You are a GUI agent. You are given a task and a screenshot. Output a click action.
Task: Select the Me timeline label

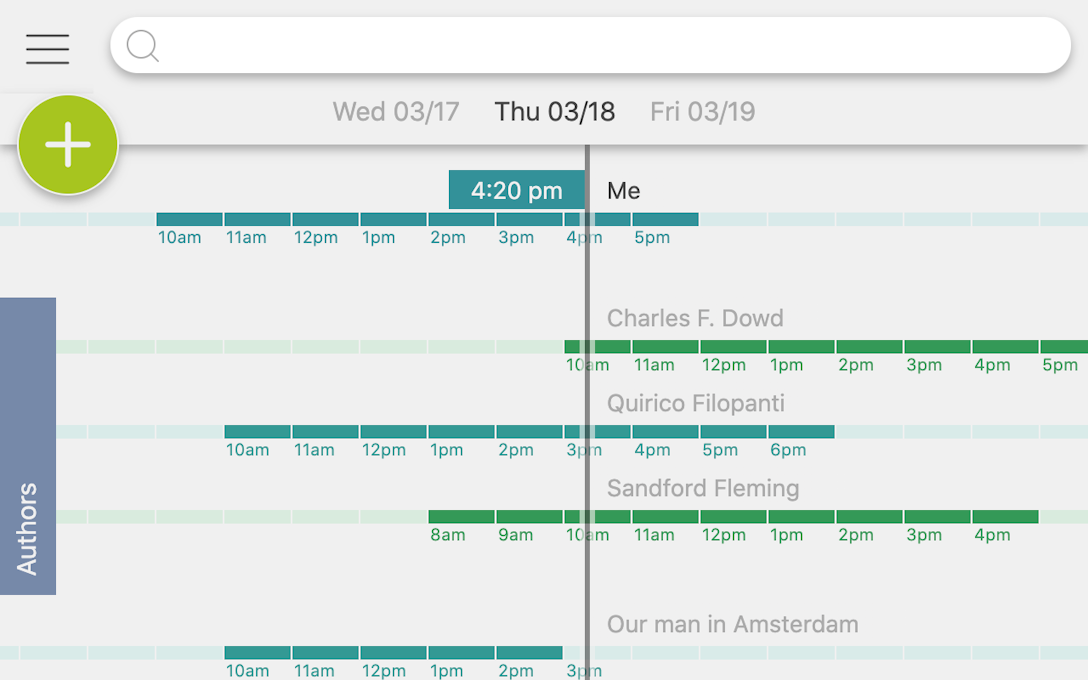pos(624,190)
